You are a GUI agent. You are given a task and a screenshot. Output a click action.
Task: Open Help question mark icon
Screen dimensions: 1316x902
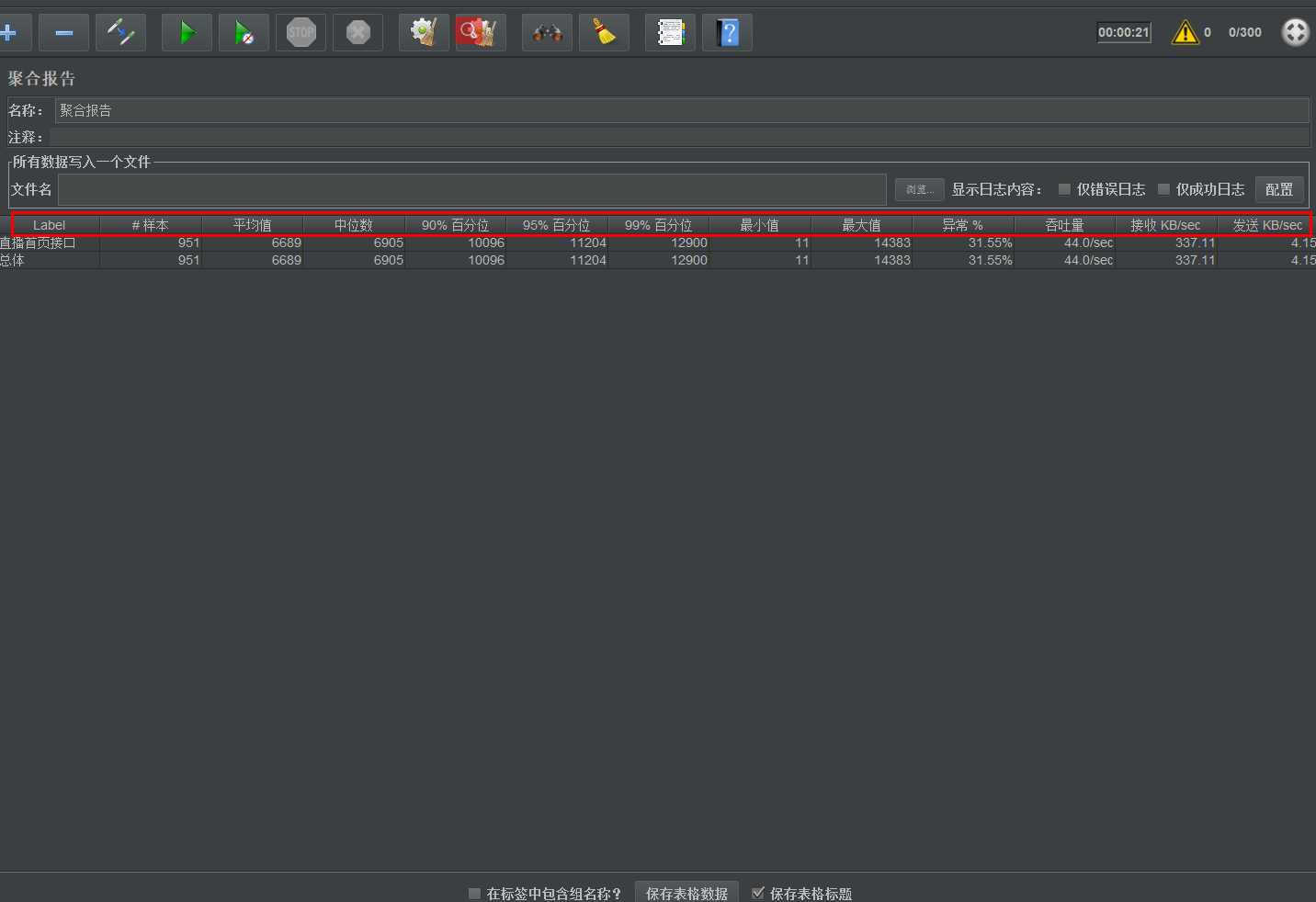pos(728,33)
